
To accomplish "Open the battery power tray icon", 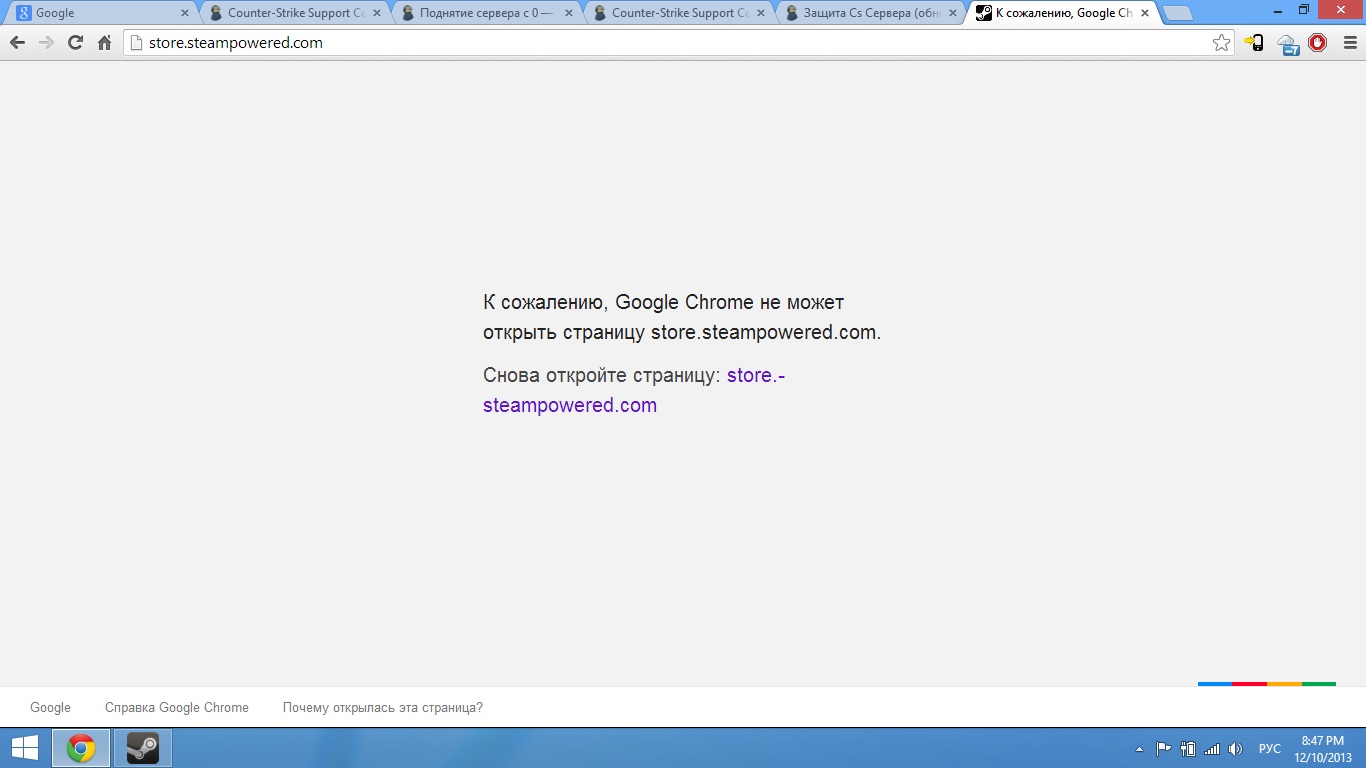I will pos(1188,748).
